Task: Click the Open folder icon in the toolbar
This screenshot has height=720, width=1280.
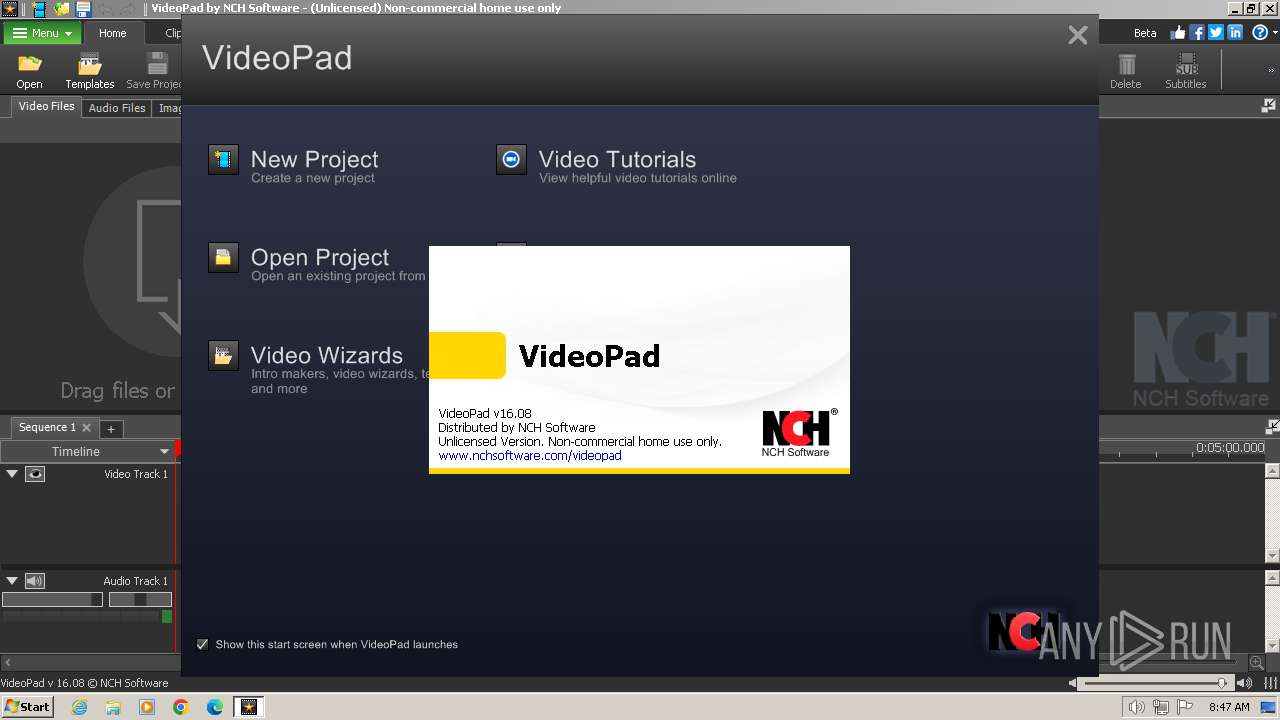Action: [29, 65]
